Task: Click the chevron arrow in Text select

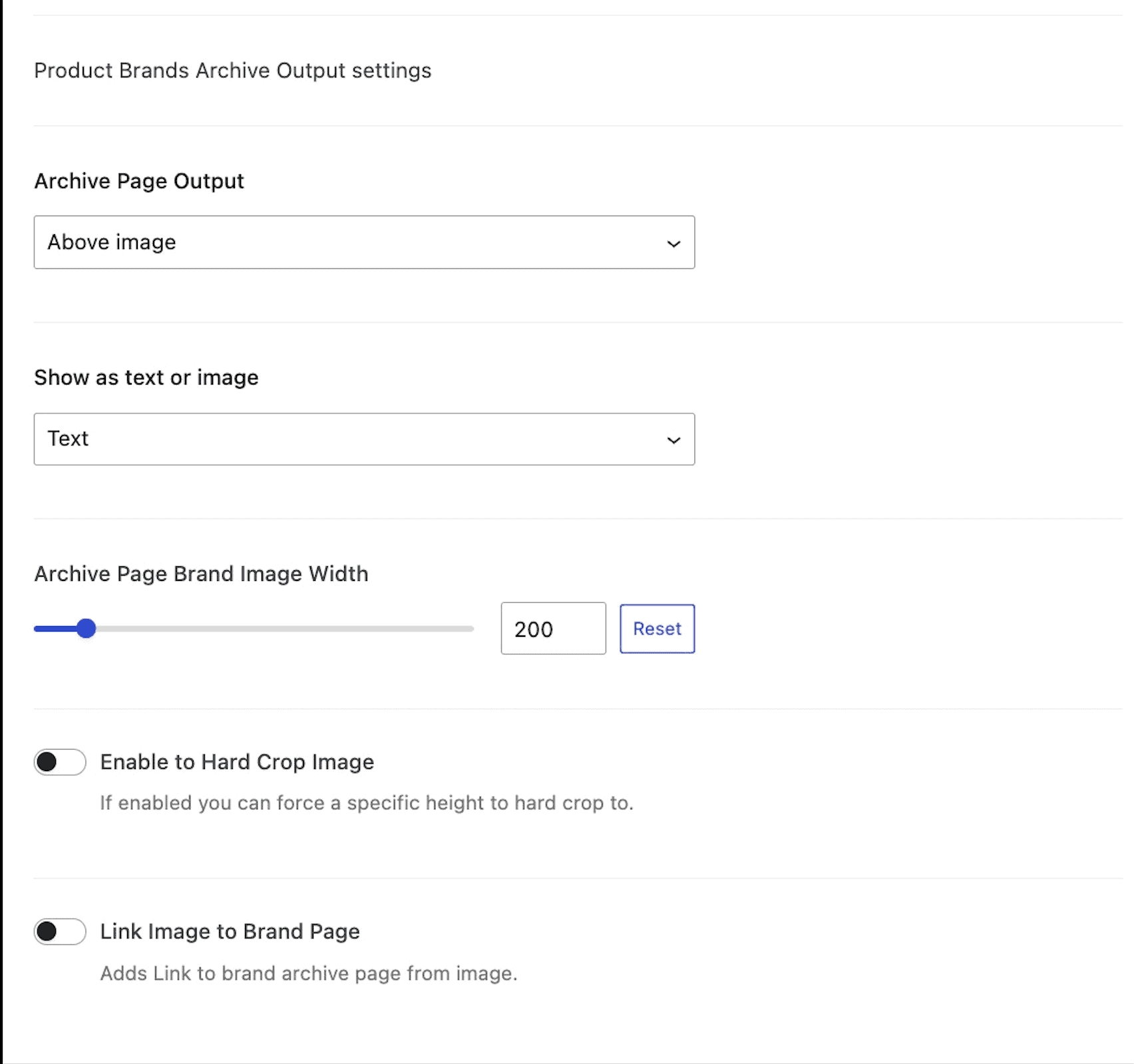Action: tap(673, 441)
